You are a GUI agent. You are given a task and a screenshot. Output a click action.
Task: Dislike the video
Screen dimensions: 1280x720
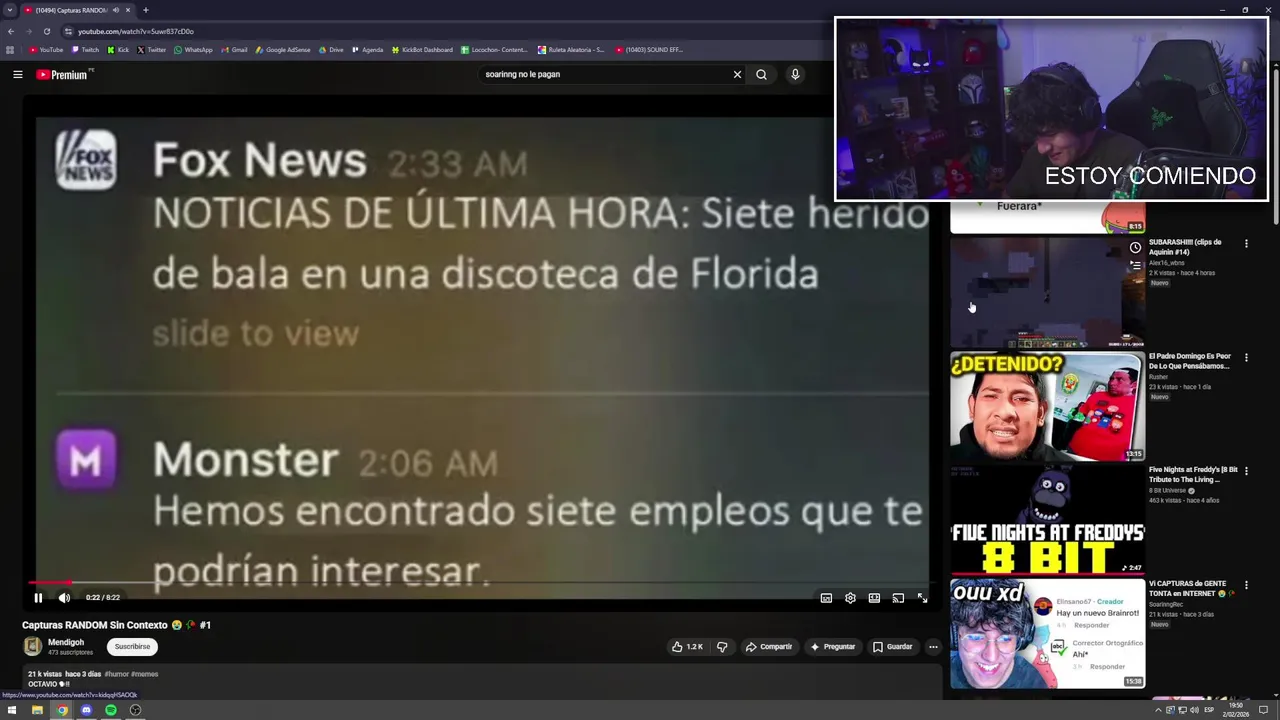(722, 647)
